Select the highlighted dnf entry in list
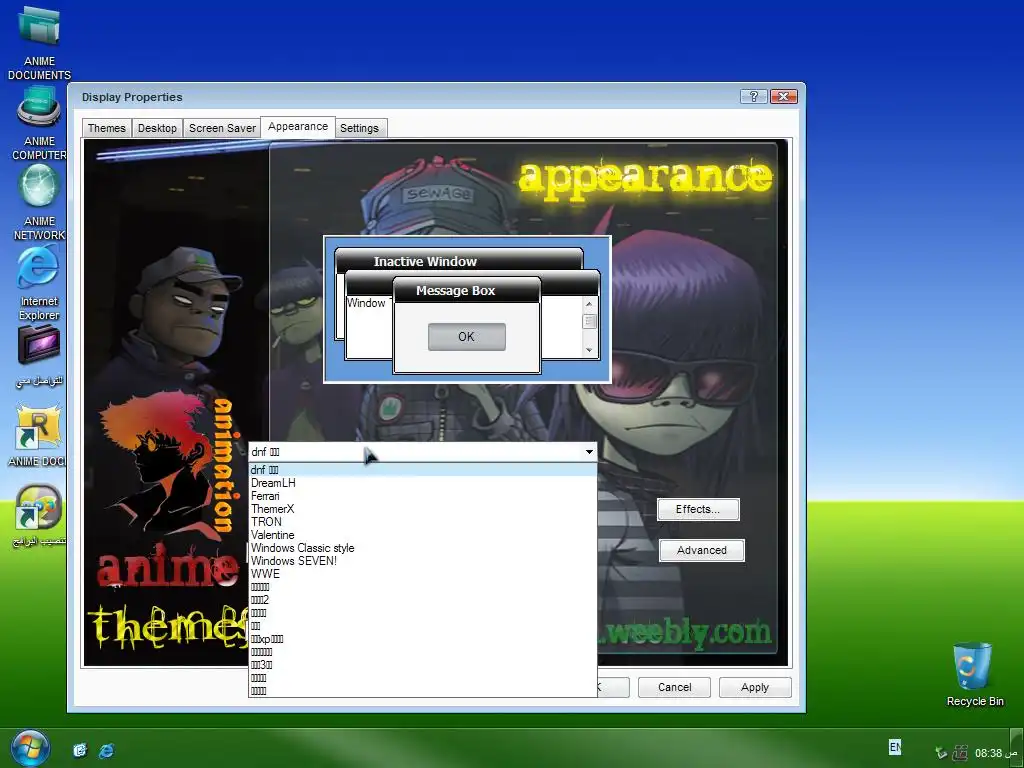 click(423, 470)
